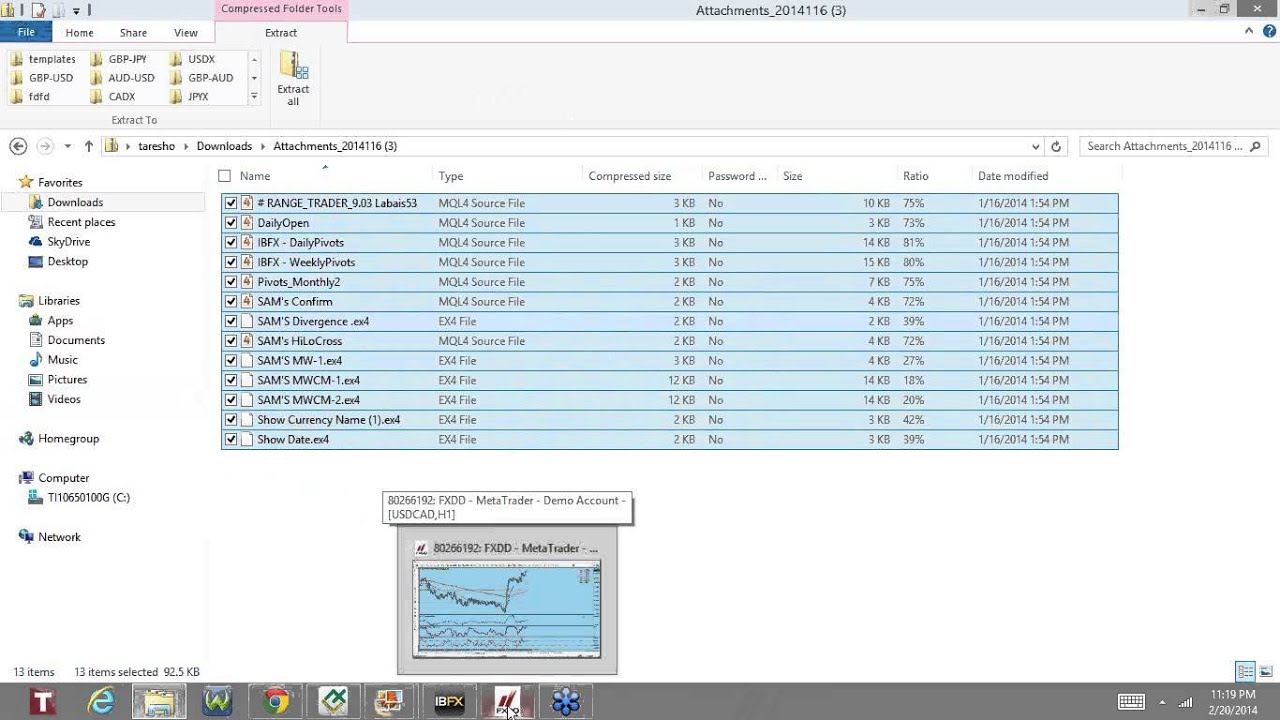Open the File menu
The image size is (1280, 720).
(26, 32)
